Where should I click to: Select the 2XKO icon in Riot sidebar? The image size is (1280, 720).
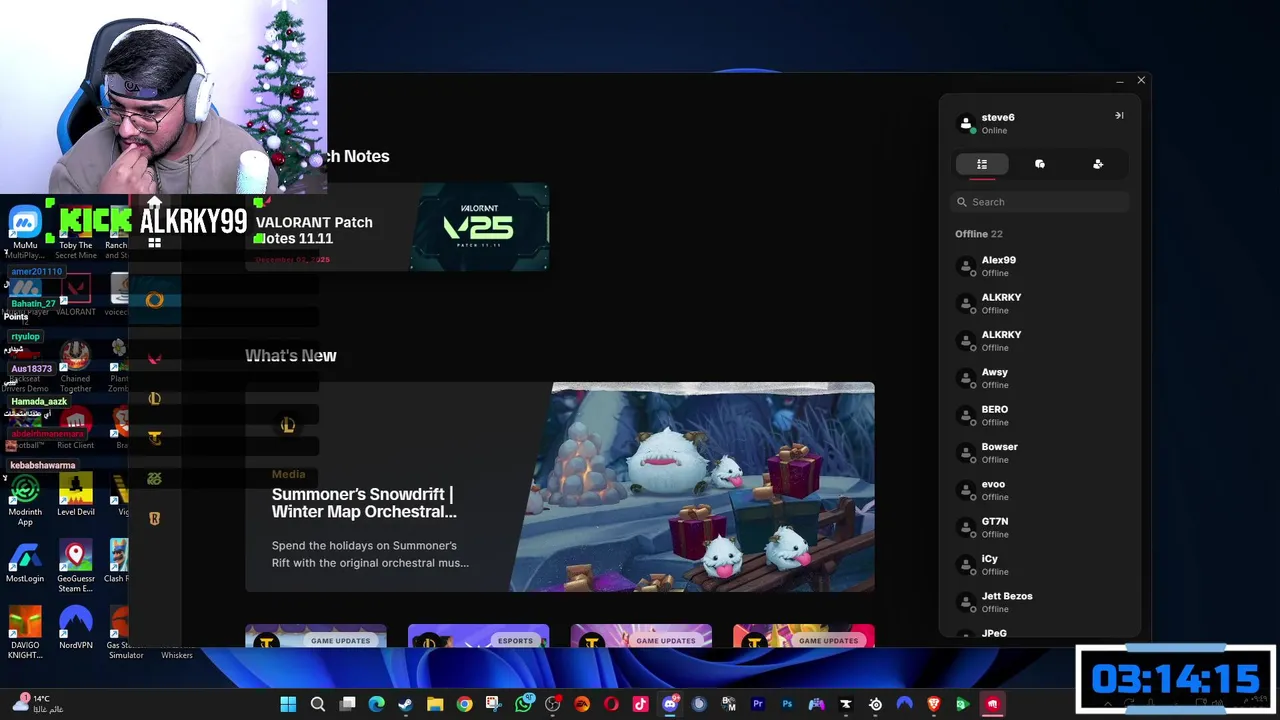[154, 478]
